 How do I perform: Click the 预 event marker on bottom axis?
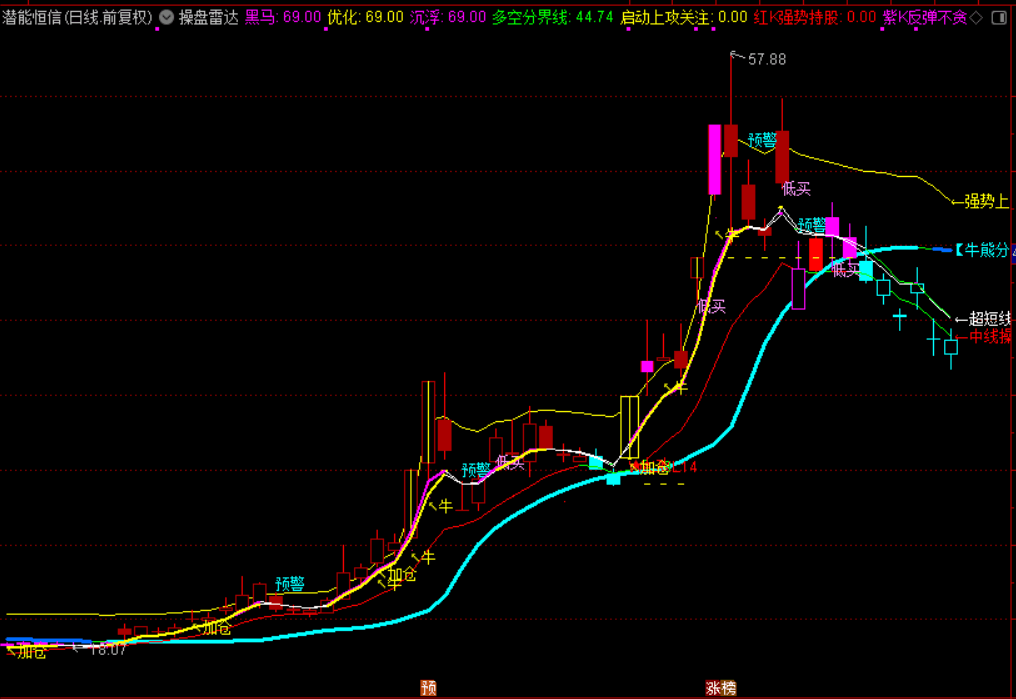tap(428, 688)
